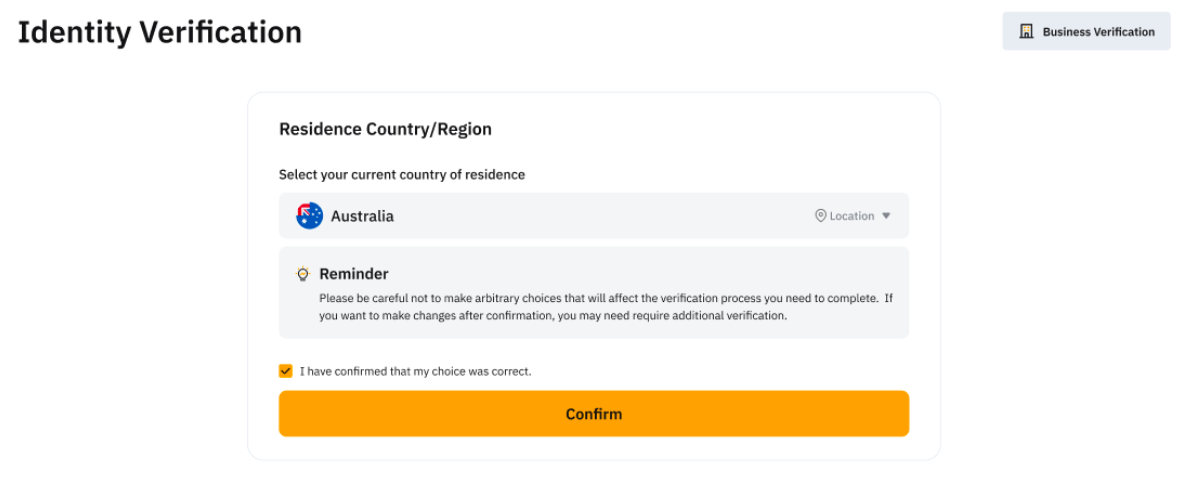1188x482 pixels.
Task: Click the 'additional verification' line of the reminder
Action: point(553,316)
